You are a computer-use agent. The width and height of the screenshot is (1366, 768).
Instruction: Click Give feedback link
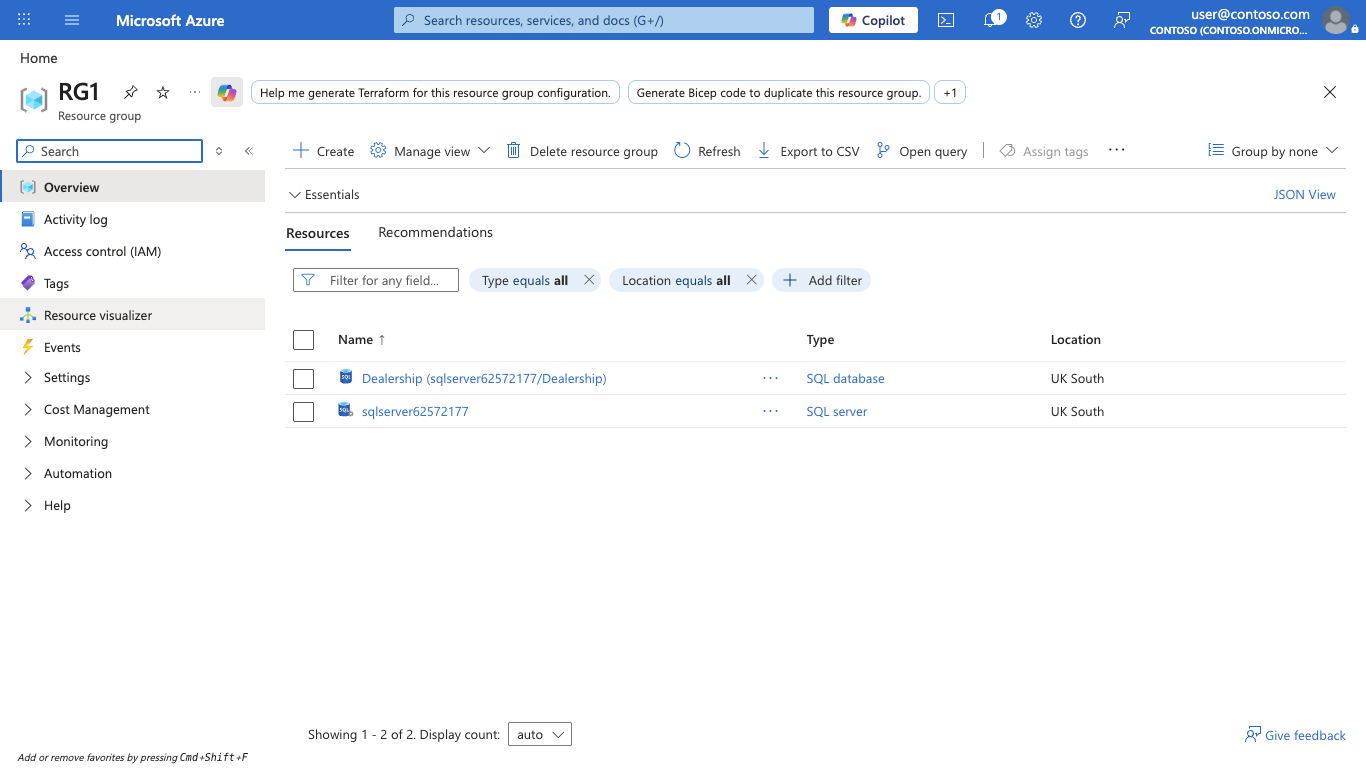(1295, 735)
